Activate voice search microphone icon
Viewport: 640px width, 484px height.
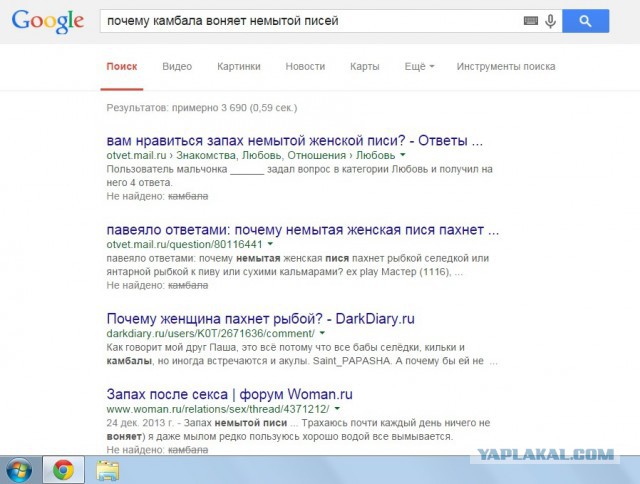tap(550, 21)
